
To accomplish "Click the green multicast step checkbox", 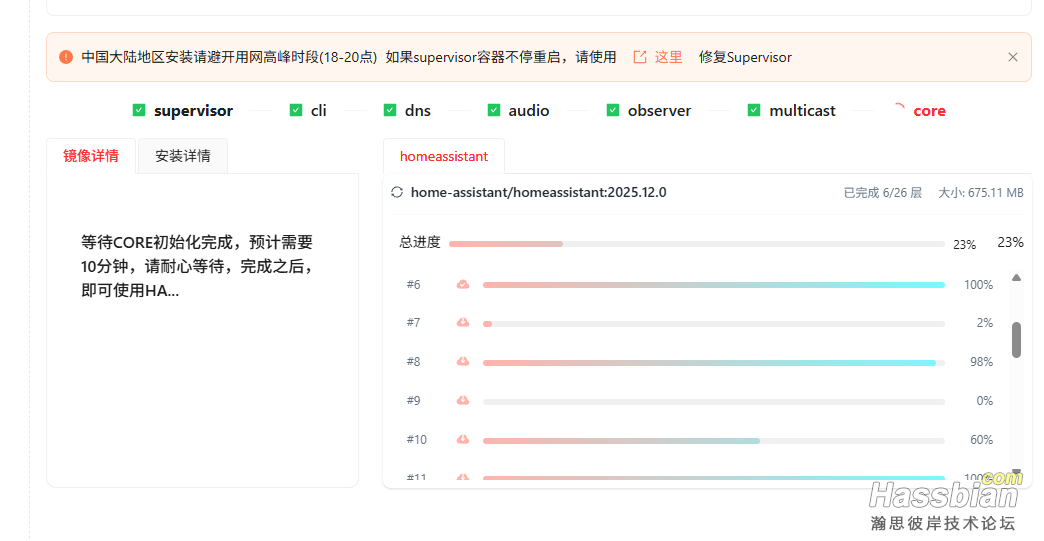I will (x=754, y=110).
